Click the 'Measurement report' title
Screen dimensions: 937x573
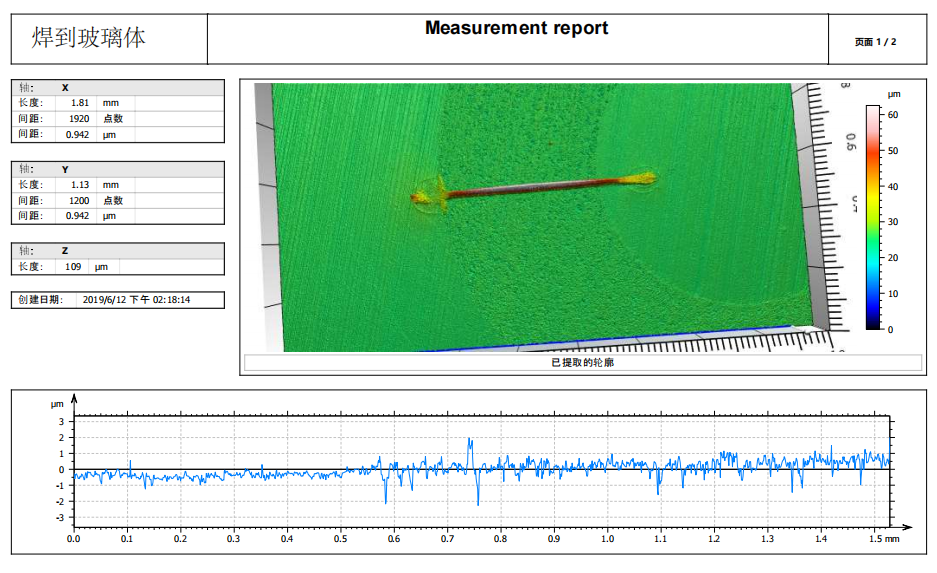point(516,28)
